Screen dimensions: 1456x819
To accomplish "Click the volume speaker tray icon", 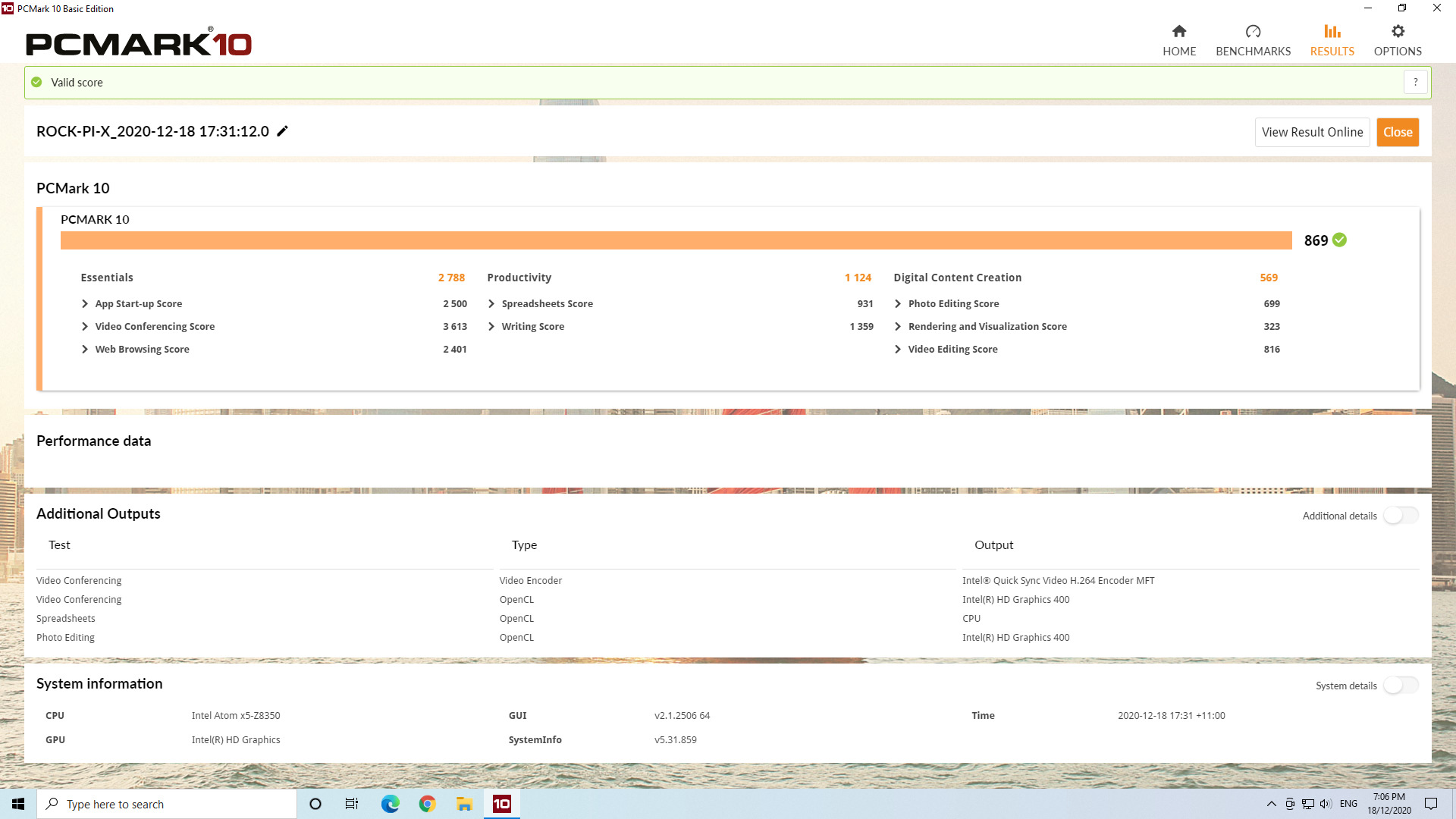I will (1326, 804).
